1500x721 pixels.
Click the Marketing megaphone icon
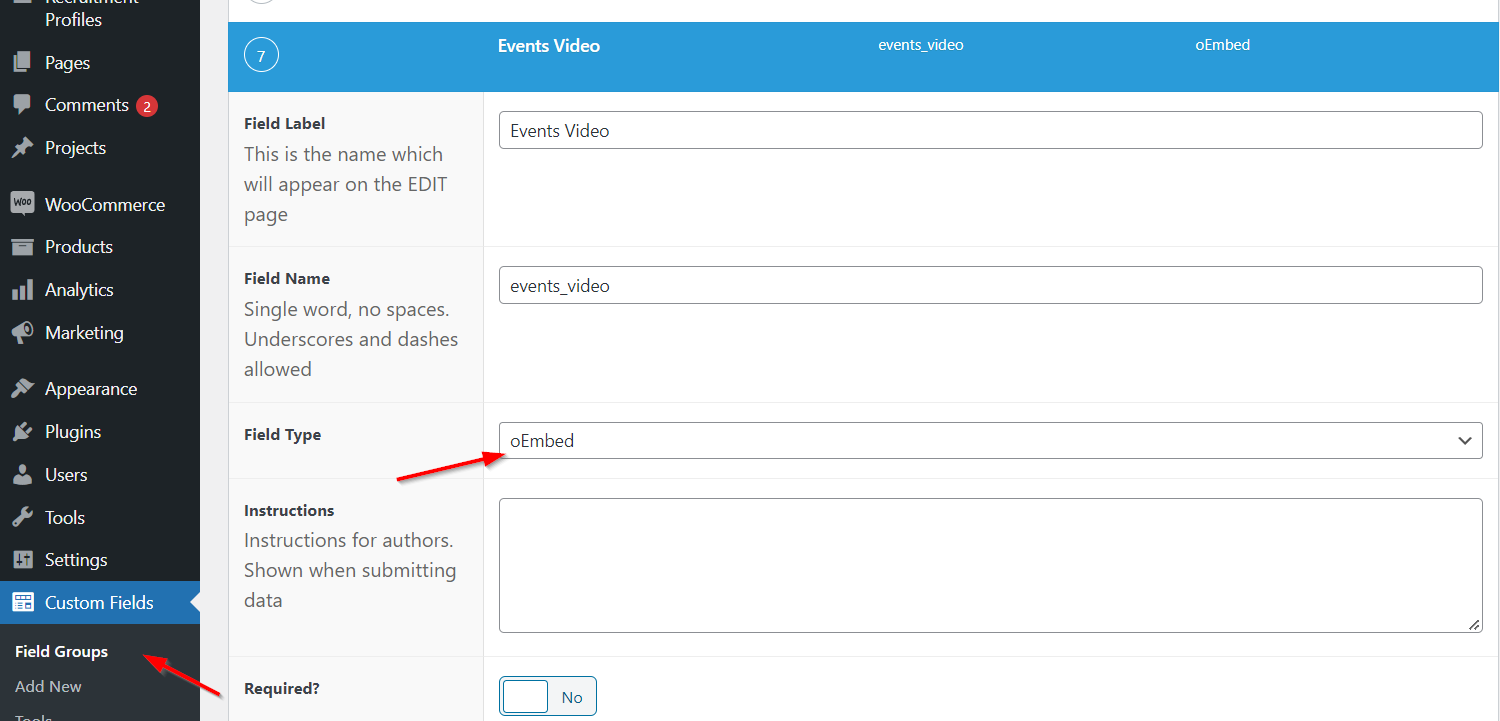[x=22, y=333]
